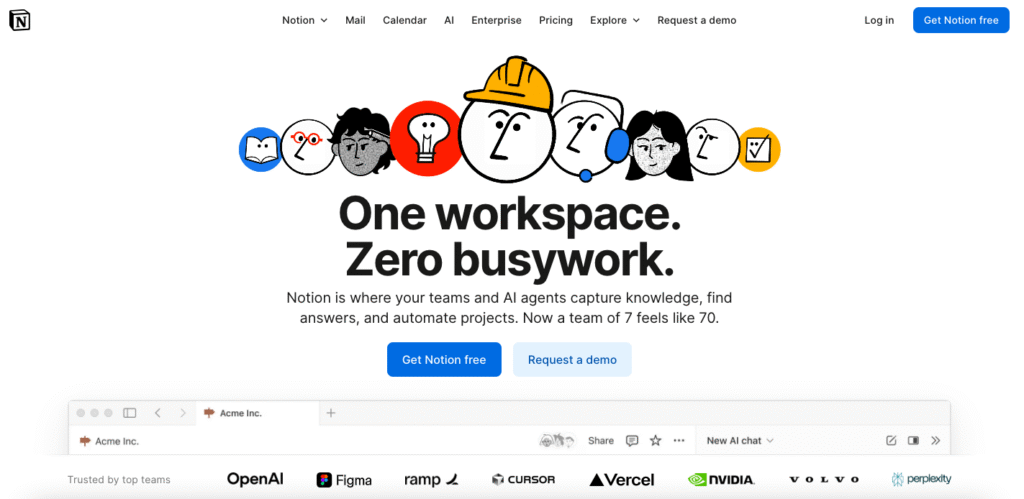
Task: Favorite the page with star icon
Action: (656, 441)
